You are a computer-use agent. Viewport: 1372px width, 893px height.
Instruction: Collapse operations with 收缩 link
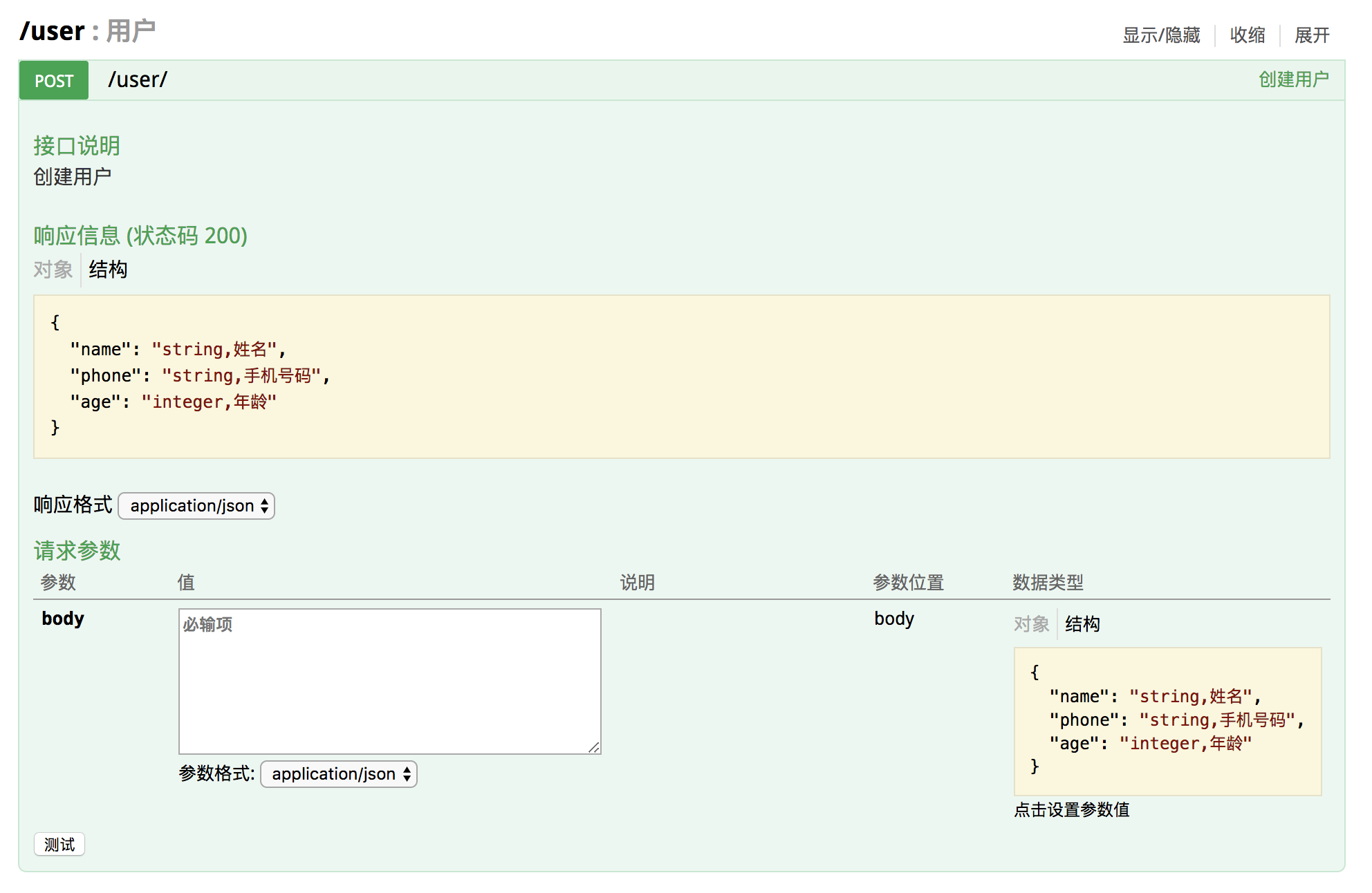(1247, 35)
